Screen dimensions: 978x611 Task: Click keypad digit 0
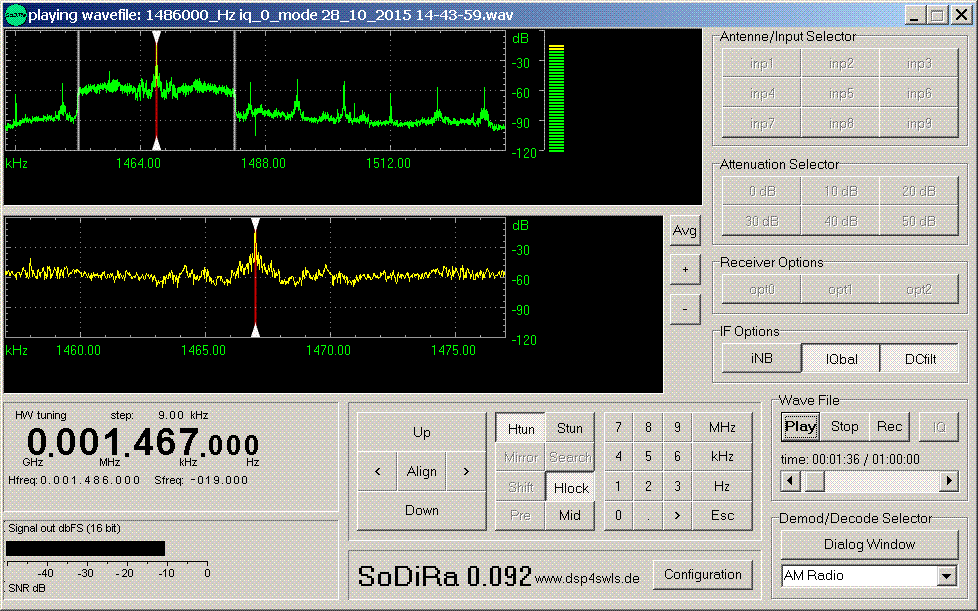click(618, 516)
